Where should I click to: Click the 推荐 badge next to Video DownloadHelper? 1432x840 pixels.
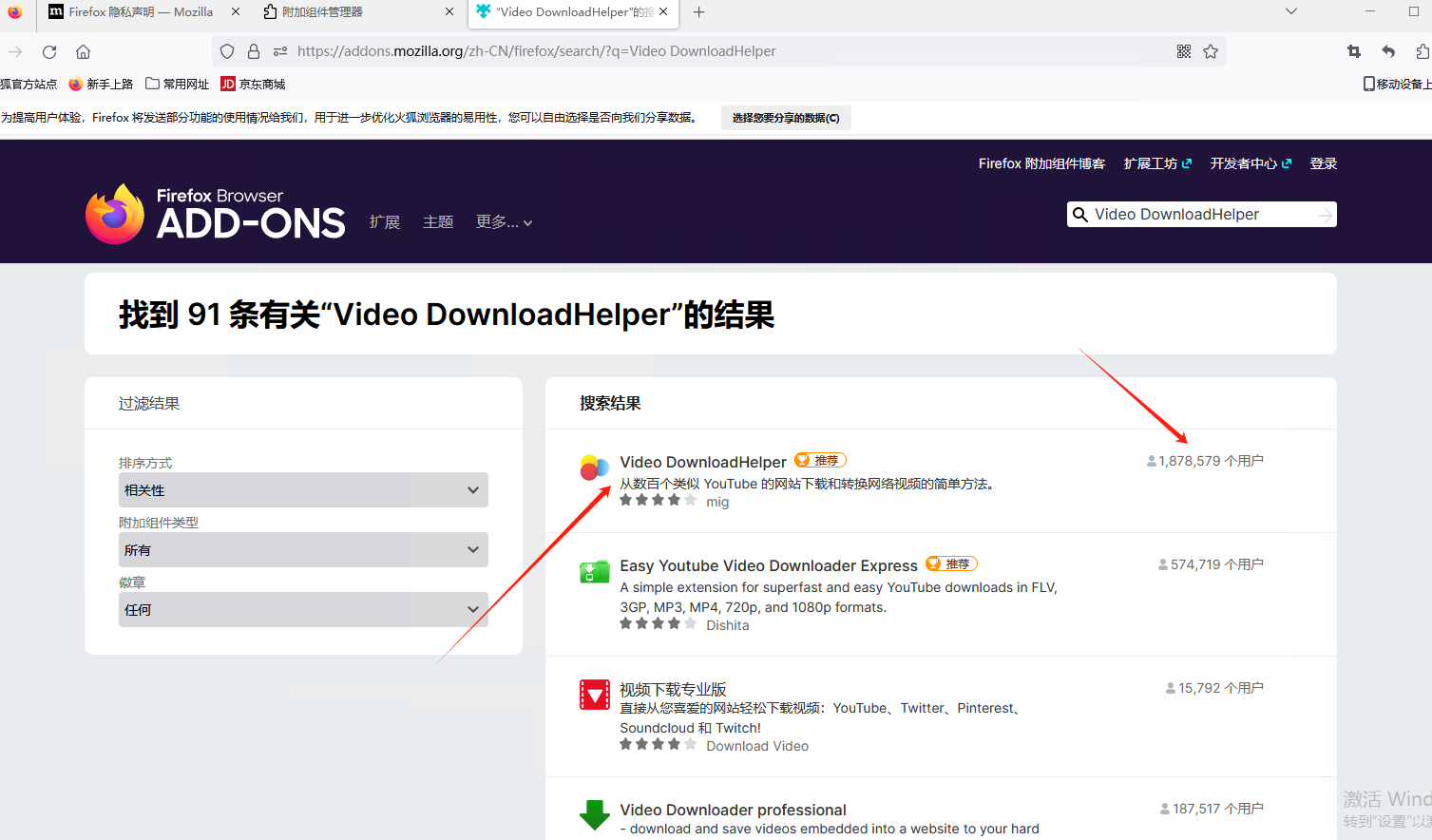pyautogui.click(x=820, y=460)
